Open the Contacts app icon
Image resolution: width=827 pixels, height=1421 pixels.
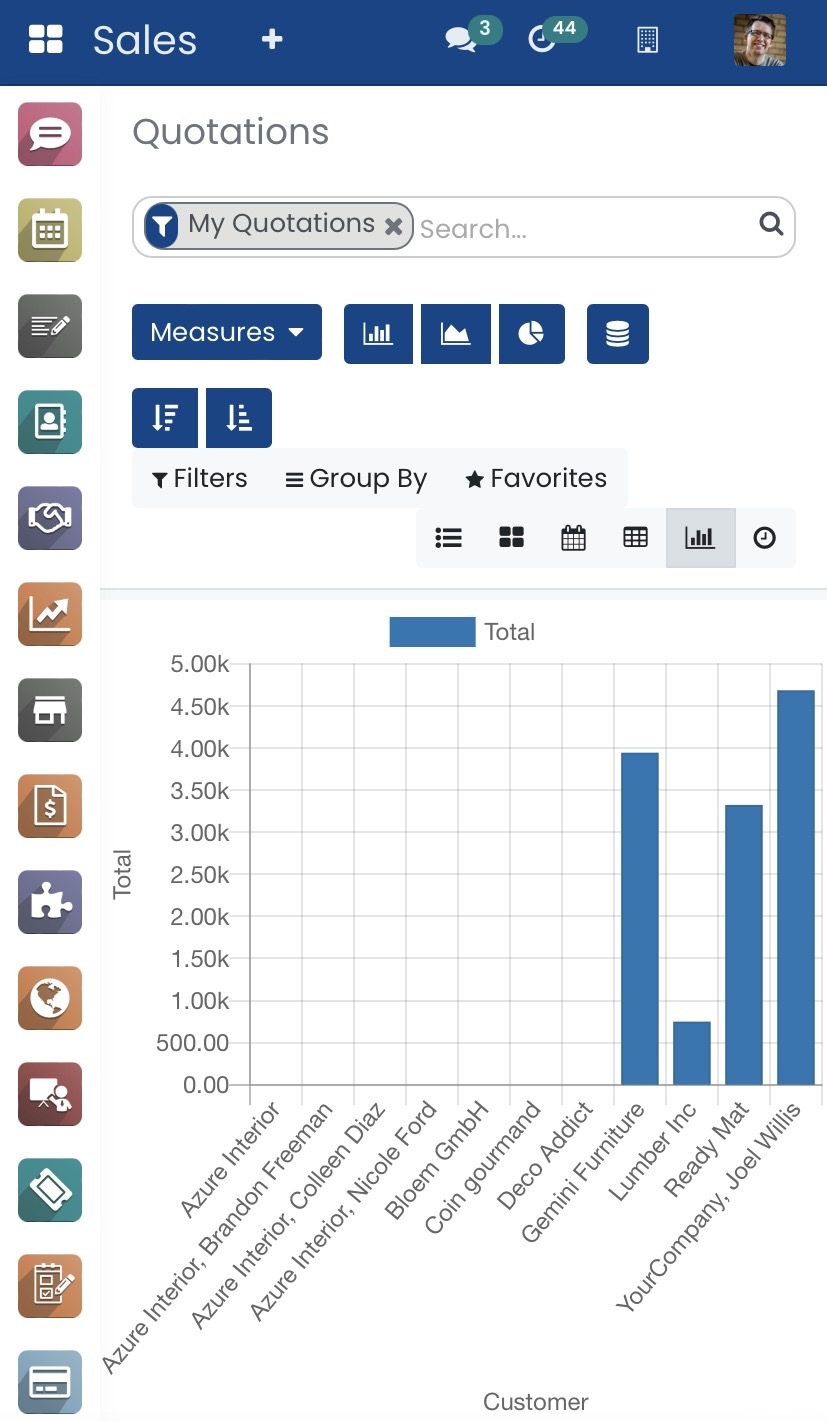click(50, 422)
